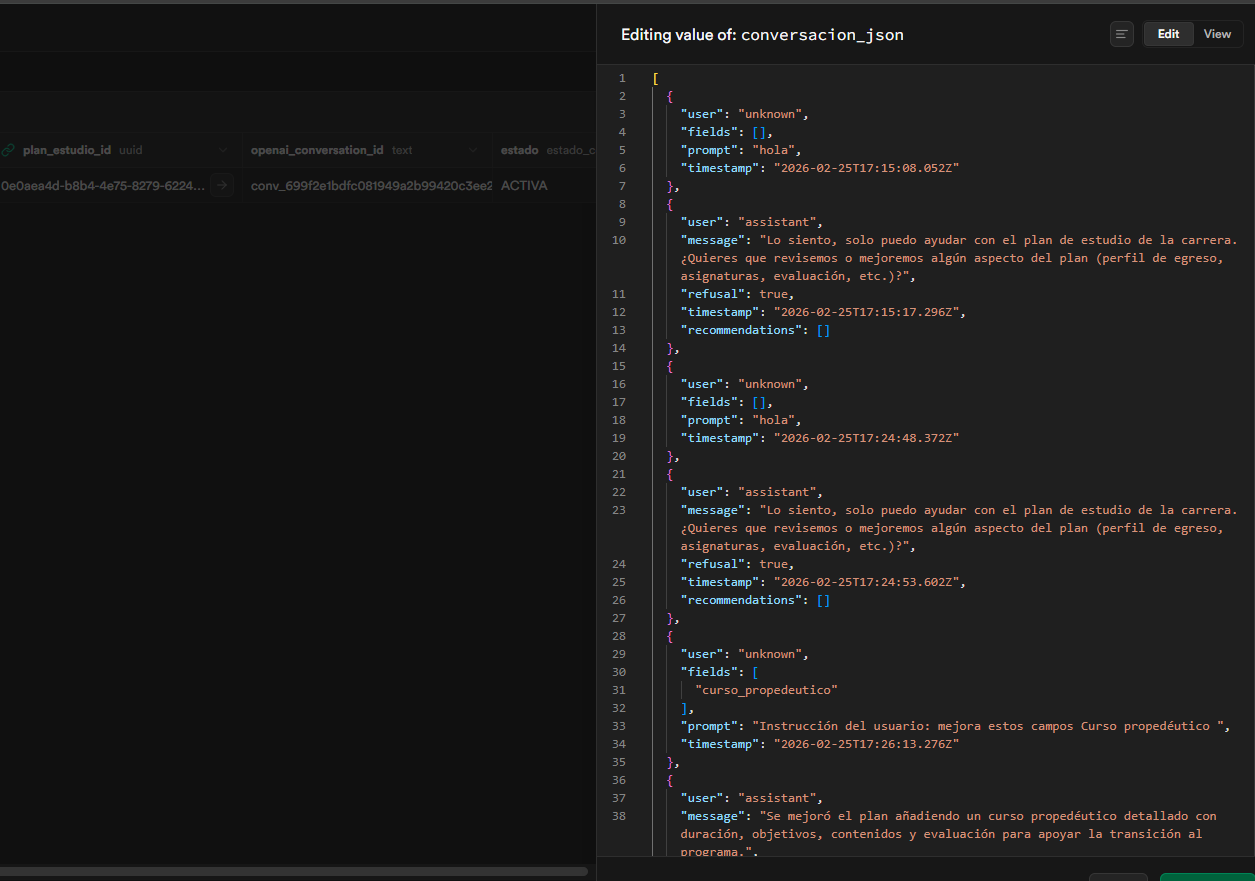
Task: Click the table's horizontal scrollbar
Action: point(290,871)
